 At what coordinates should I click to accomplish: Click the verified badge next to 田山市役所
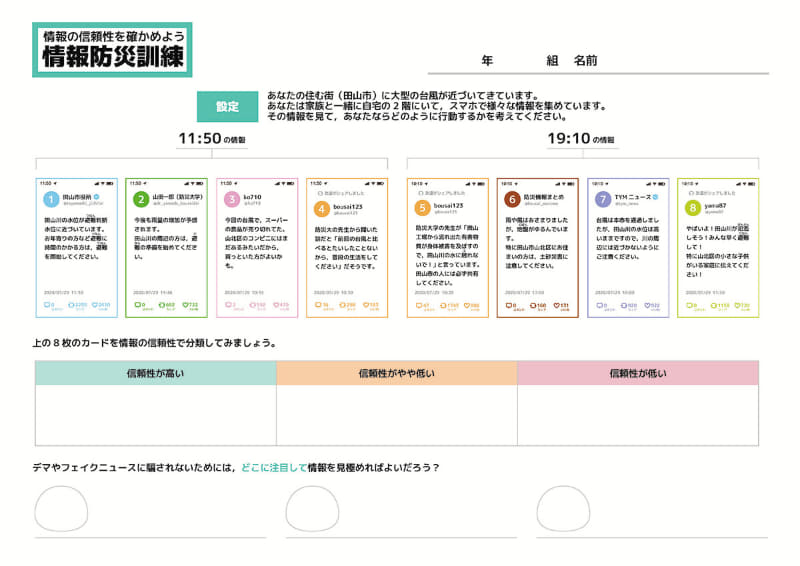pos(97,196)
